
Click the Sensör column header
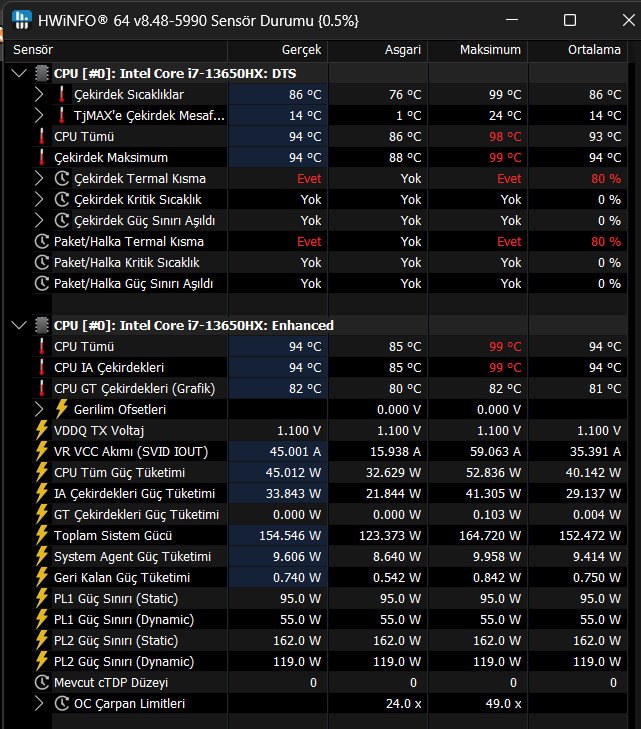(116, 50)
